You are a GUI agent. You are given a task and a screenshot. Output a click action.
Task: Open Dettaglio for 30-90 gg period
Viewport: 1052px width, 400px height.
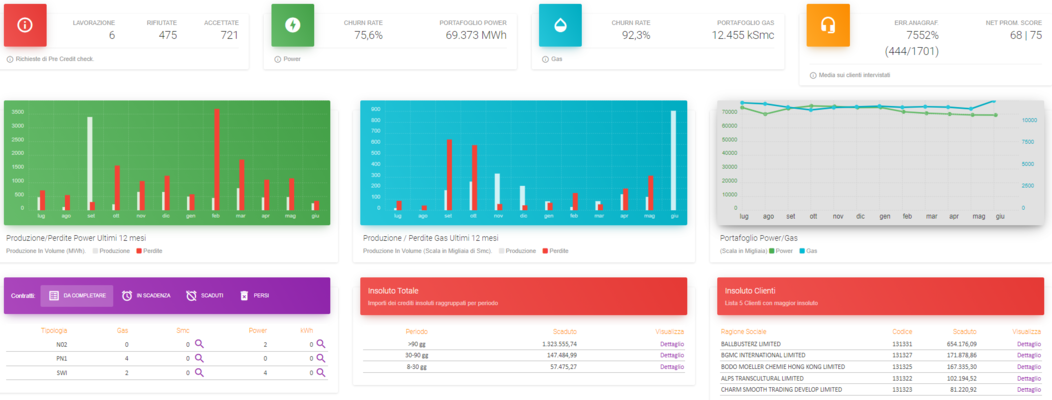(672, 355)
